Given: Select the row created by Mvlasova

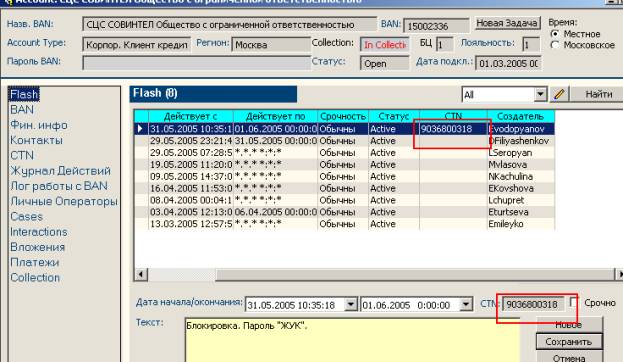Looking at the screenshot, I should pyautogui.click(x=344, y=165).
